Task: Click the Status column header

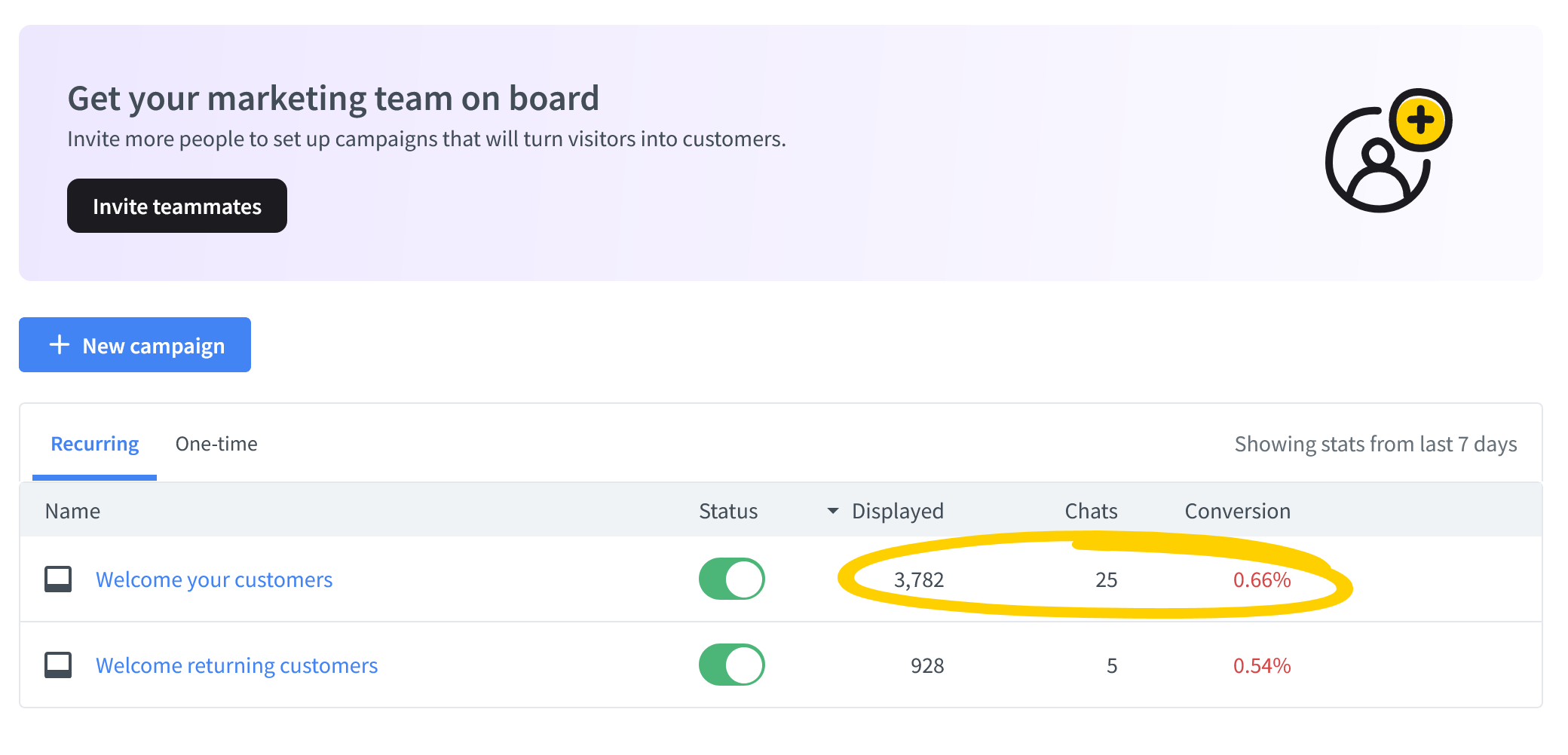Action: click(x=727, y=511)
